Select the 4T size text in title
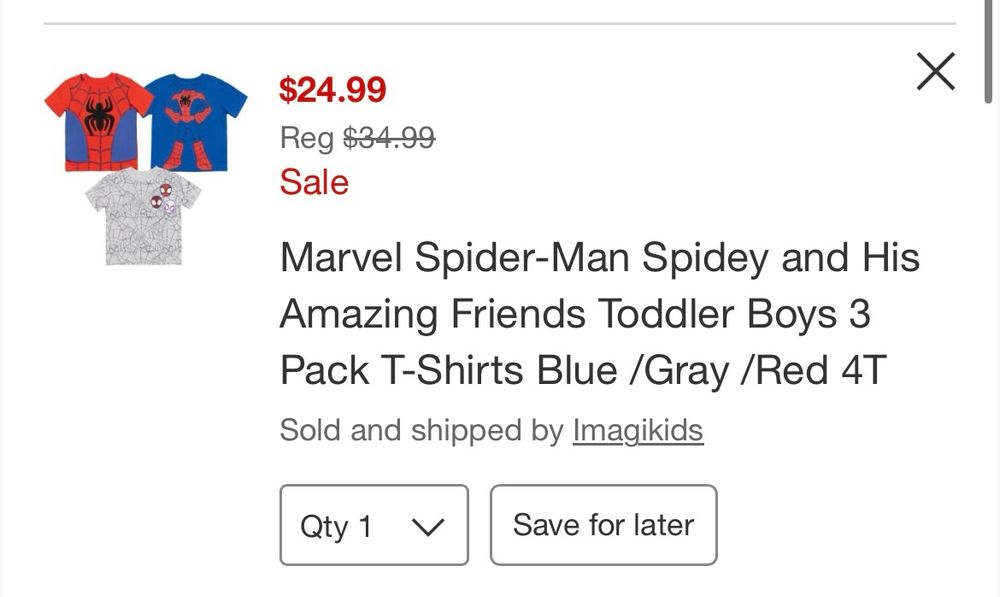The height and width of the screenshot is (597, 1000). (x=878, y=371)
